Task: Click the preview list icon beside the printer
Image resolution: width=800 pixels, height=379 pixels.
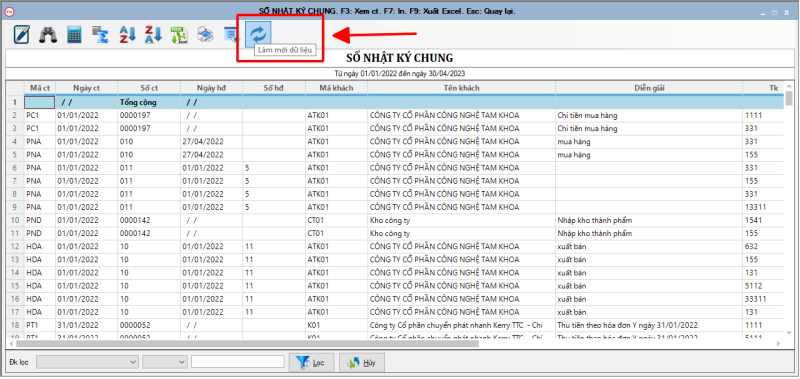Action: pyautogui.click(x=232, y=34)
